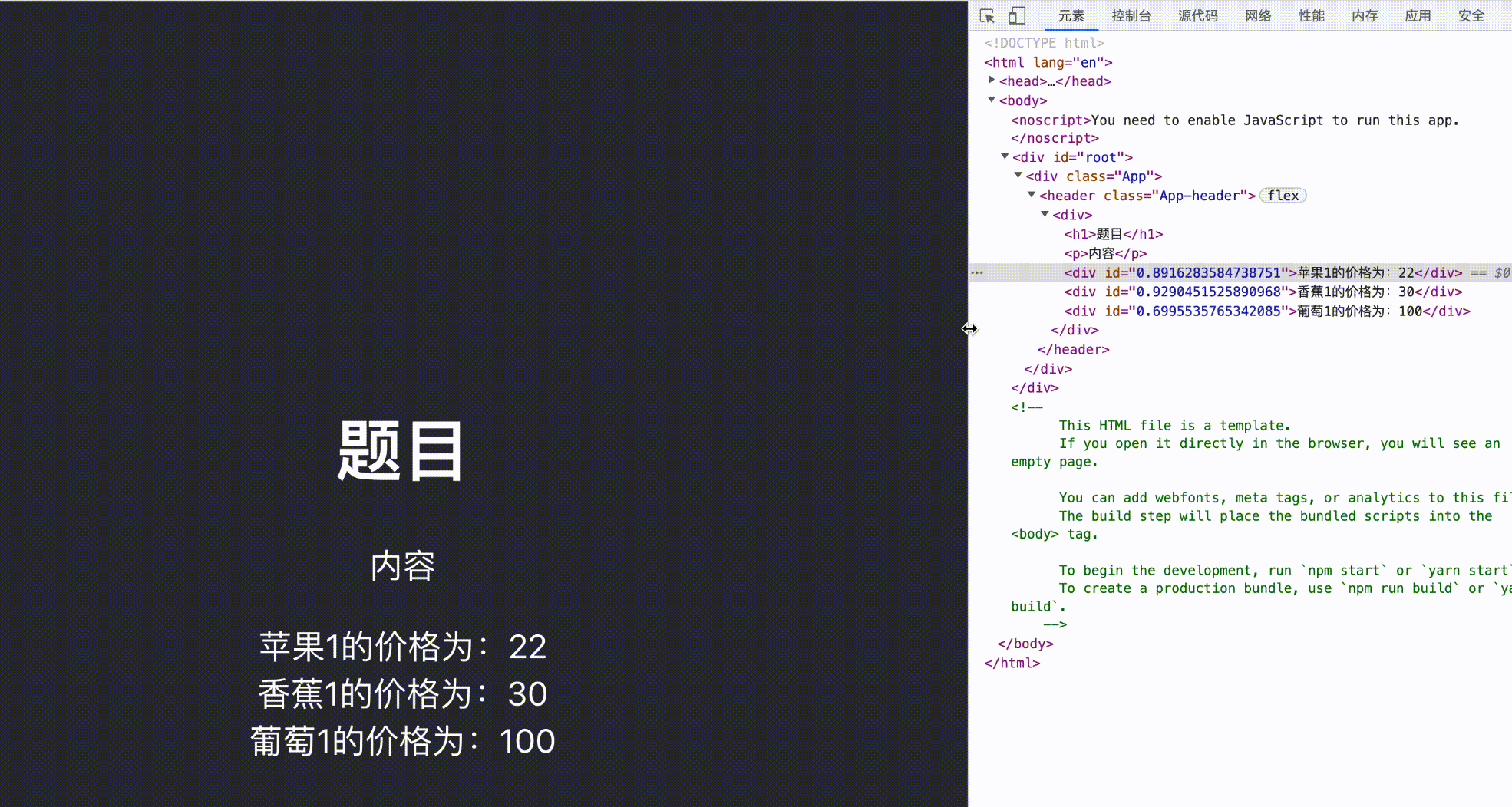Switch to the 控制台 console tab
Screen dimensions: 1512x807
[1131, 15]
